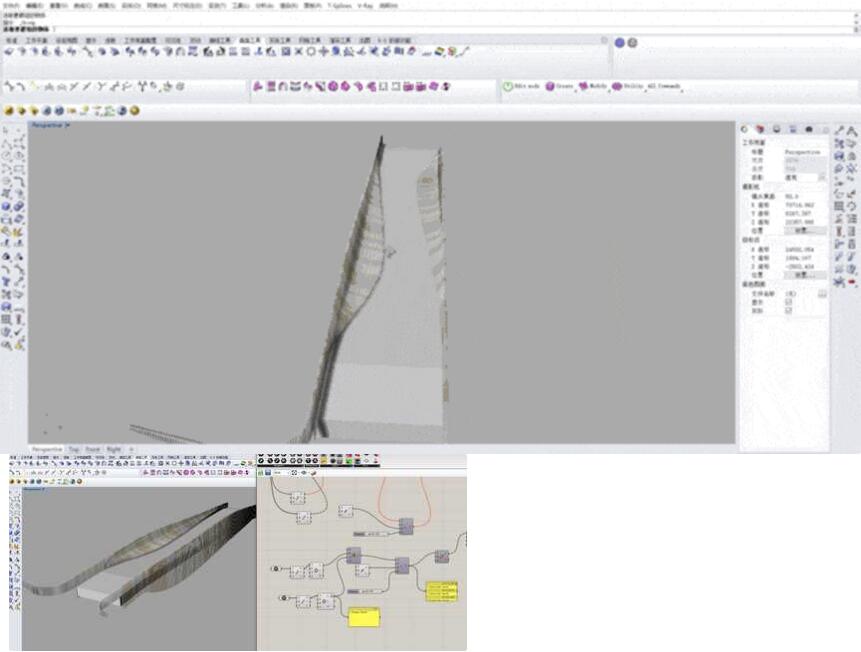The image size is (861, 652).
Task: Click the top-left icon in right-edge toolbar
Action: click(x=839, y=131)
